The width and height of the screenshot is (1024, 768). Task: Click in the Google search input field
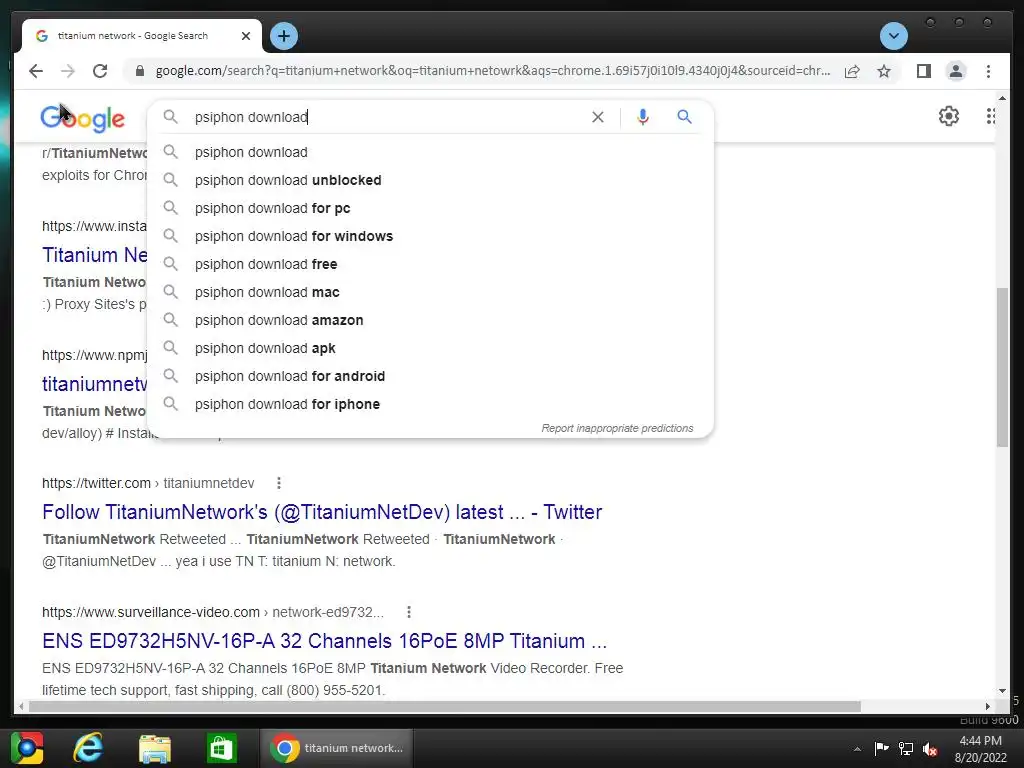pyautogui.click(x=385, y=117)
